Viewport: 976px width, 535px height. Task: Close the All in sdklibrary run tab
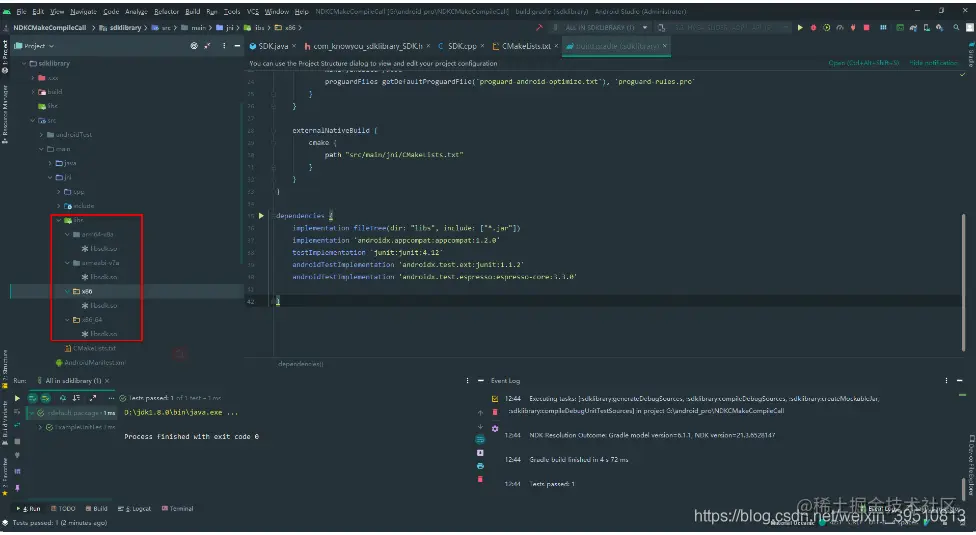107,381
